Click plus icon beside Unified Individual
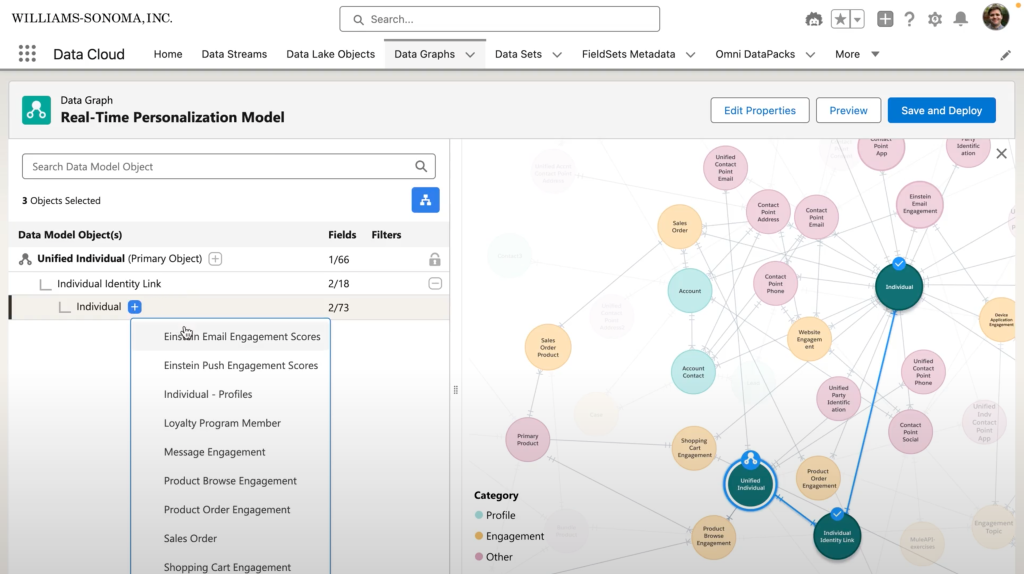This screenshot has width=1024, height=574. click(x=215, y=259)
